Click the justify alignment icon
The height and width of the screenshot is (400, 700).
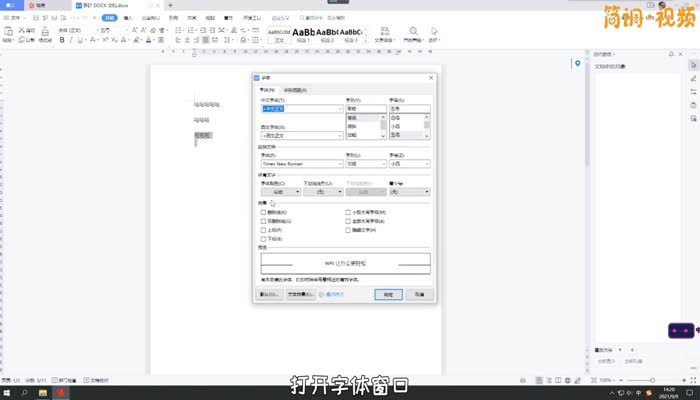[x=205, y=40]
